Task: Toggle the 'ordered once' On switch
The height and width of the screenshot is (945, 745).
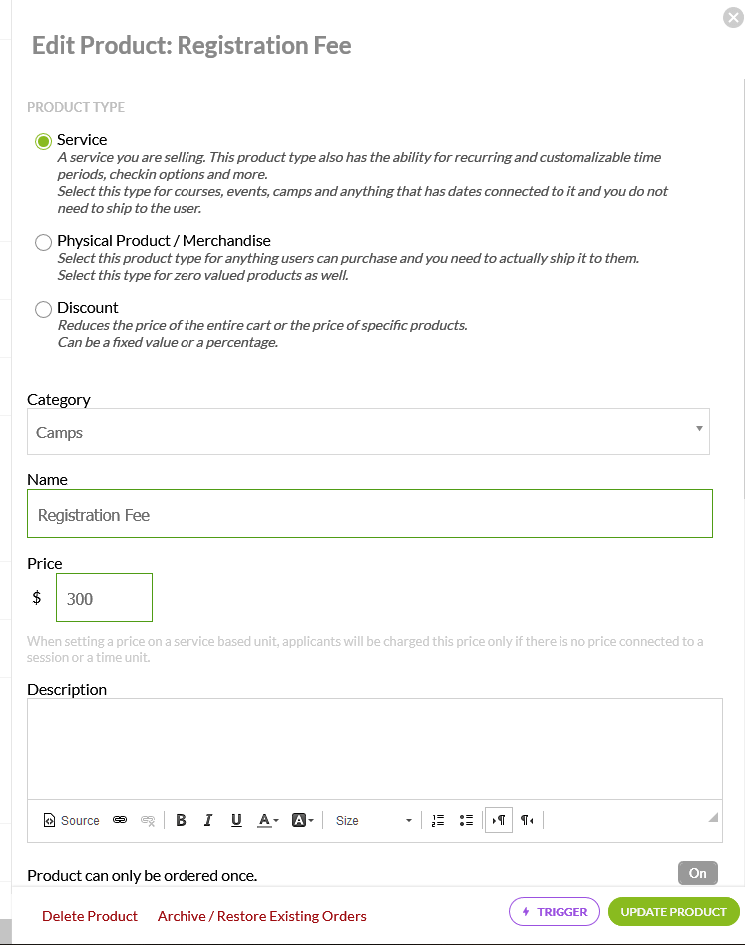Action: (x=697, y=873)
